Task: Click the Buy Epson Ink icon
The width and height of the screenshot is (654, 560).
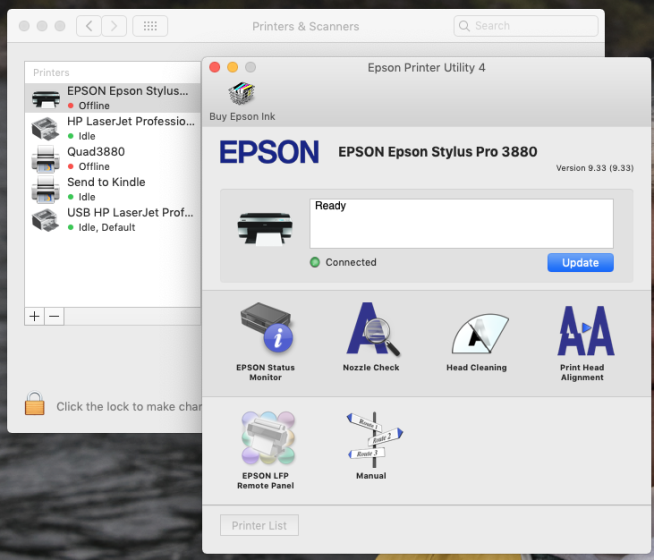Action: [242, 97]
